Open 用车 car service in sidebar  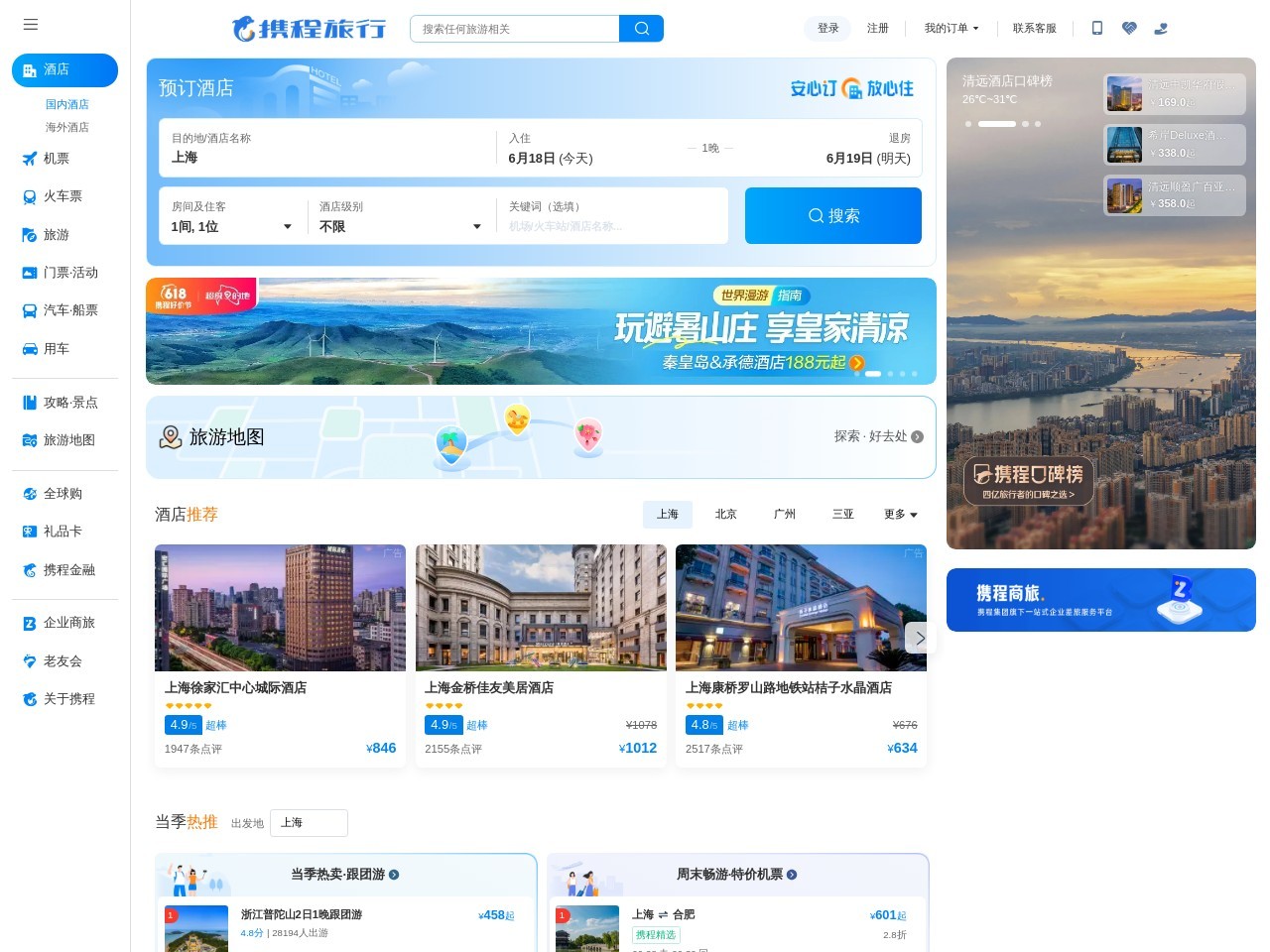click(x=64, y=349)
